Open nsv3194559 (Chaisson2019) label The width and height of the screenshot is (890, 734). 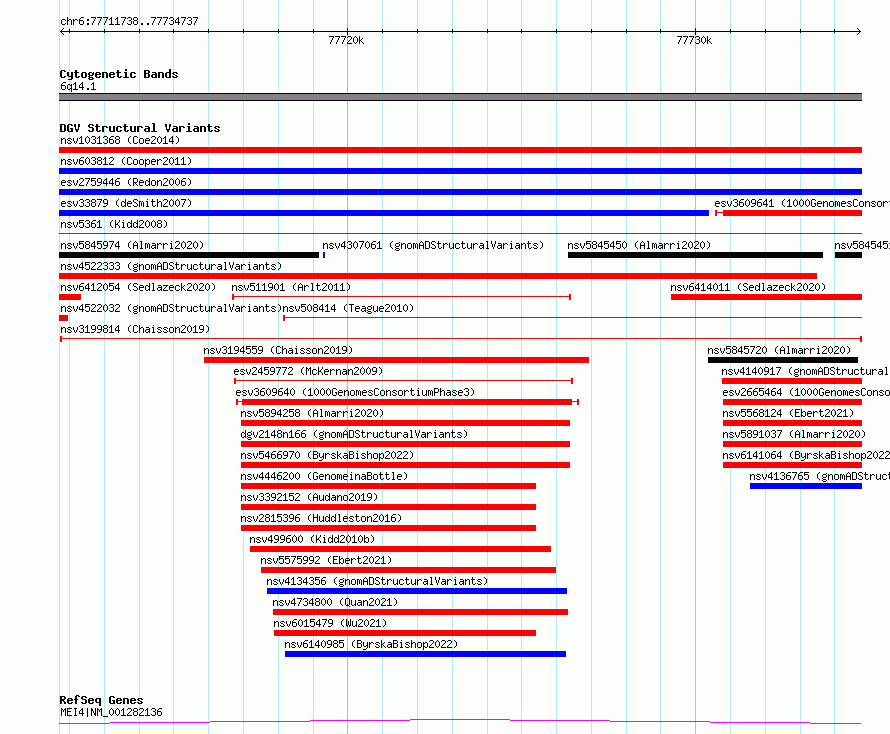point(278,350)
